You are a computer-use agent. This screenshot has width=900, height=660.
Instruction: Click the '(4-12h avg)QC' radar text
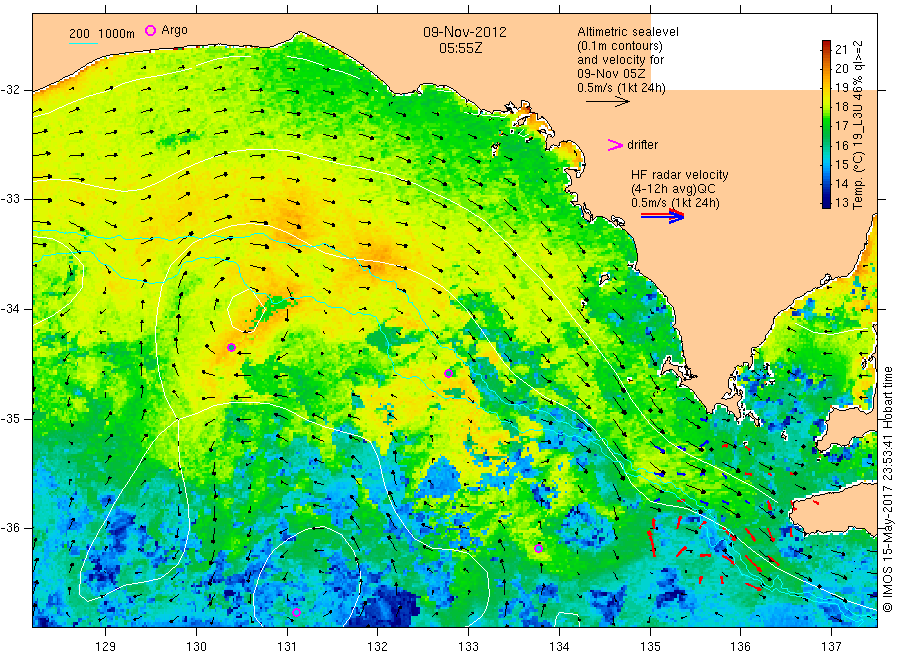click(673, 189)
